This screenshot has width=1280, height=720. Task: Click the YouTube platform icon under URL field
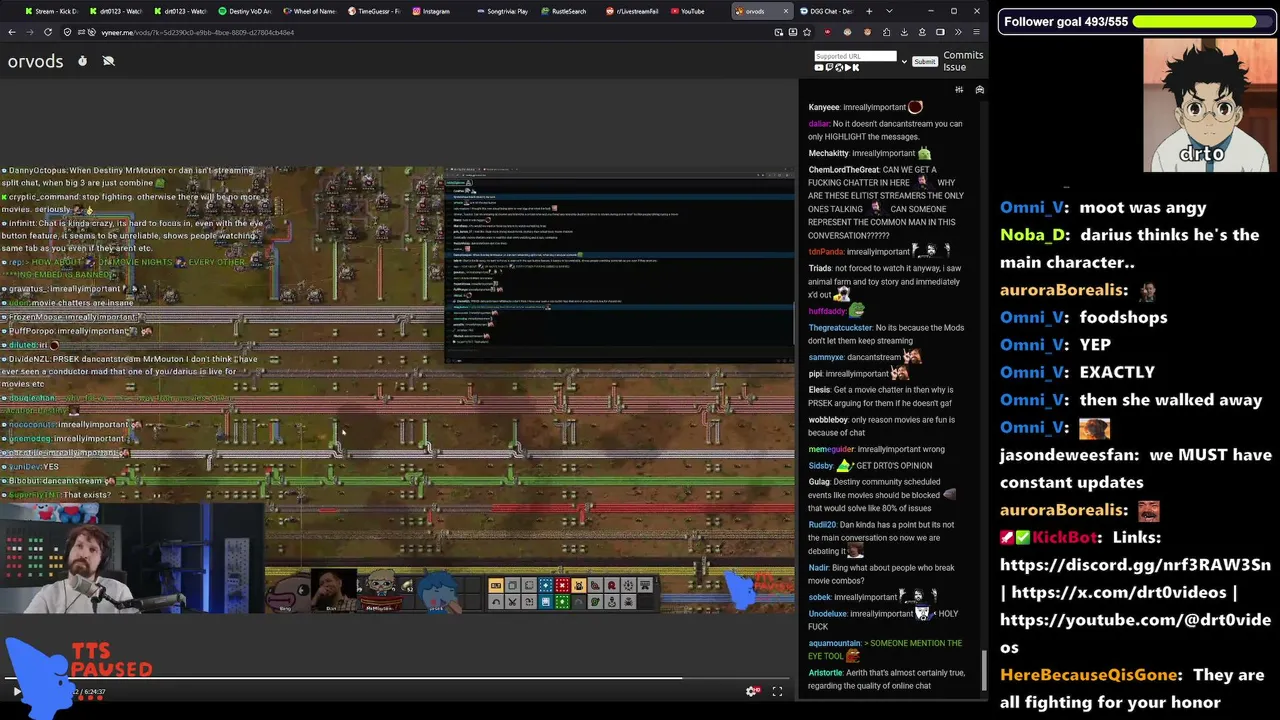[x=819, y=68]
